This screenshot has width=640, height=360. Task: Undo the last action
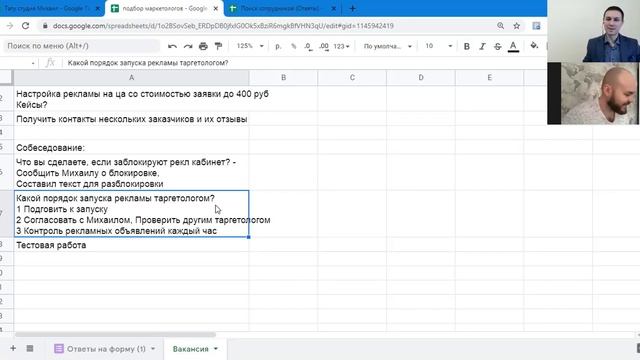pos(172,46)
